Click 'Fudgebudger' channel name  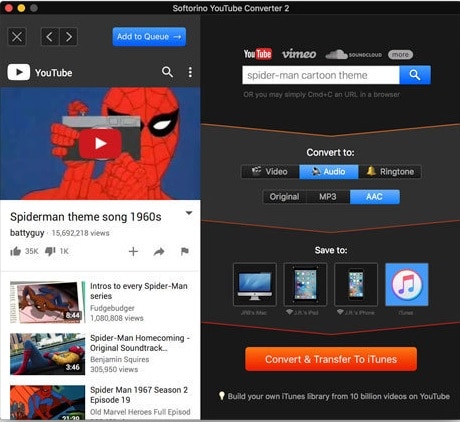(112, 308)
